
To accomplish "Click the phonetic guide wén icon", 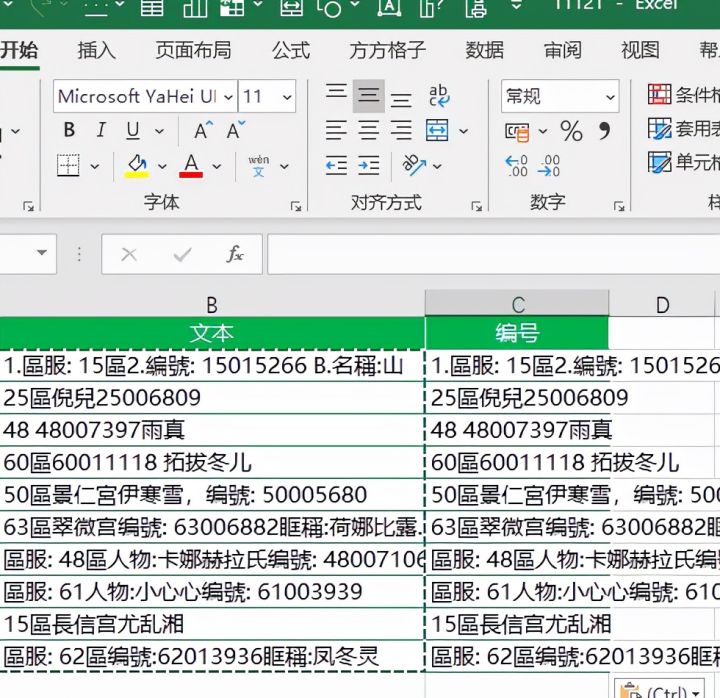I will coord(259,166).
